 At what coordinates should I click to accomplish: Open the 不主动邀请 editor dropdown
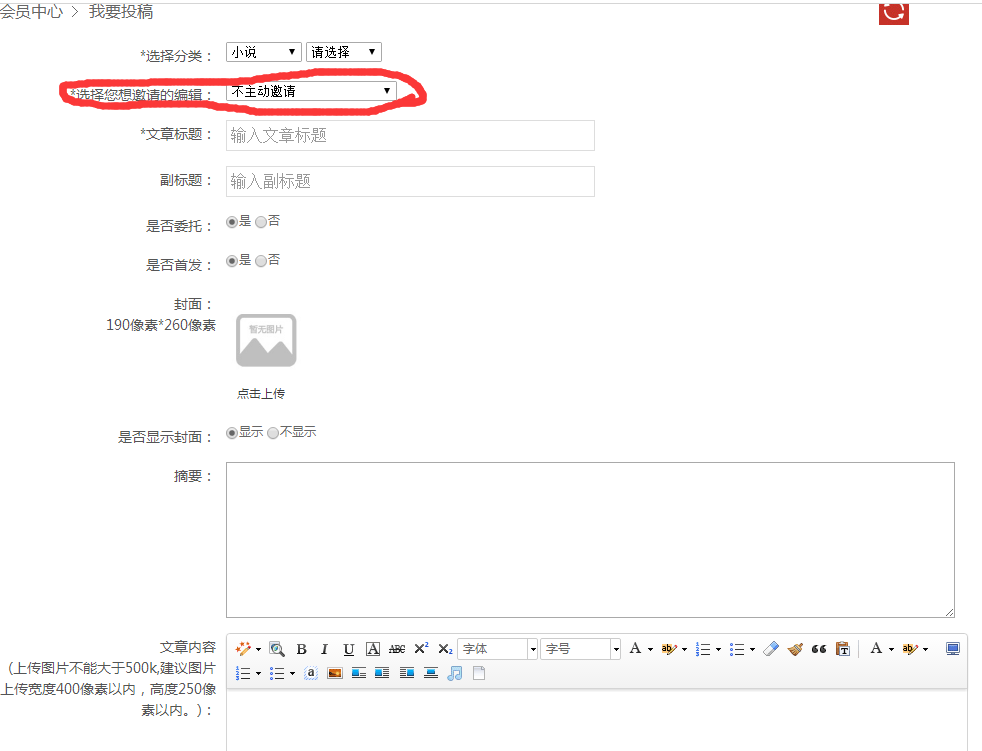(310, 90)
